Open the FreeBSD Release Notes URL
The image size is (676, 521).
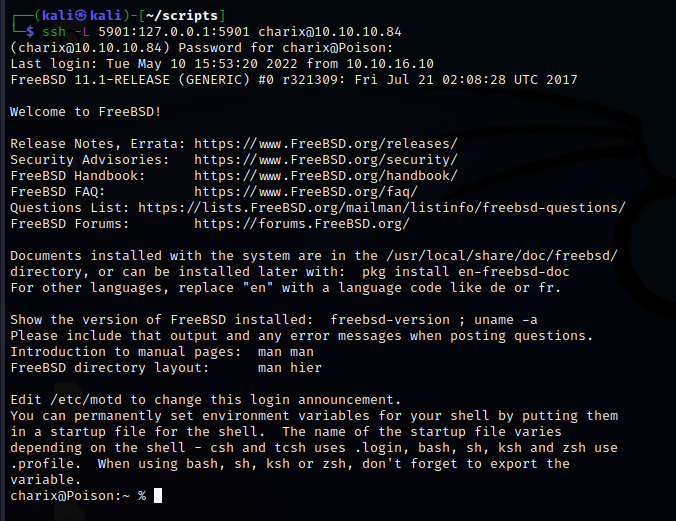325,143
